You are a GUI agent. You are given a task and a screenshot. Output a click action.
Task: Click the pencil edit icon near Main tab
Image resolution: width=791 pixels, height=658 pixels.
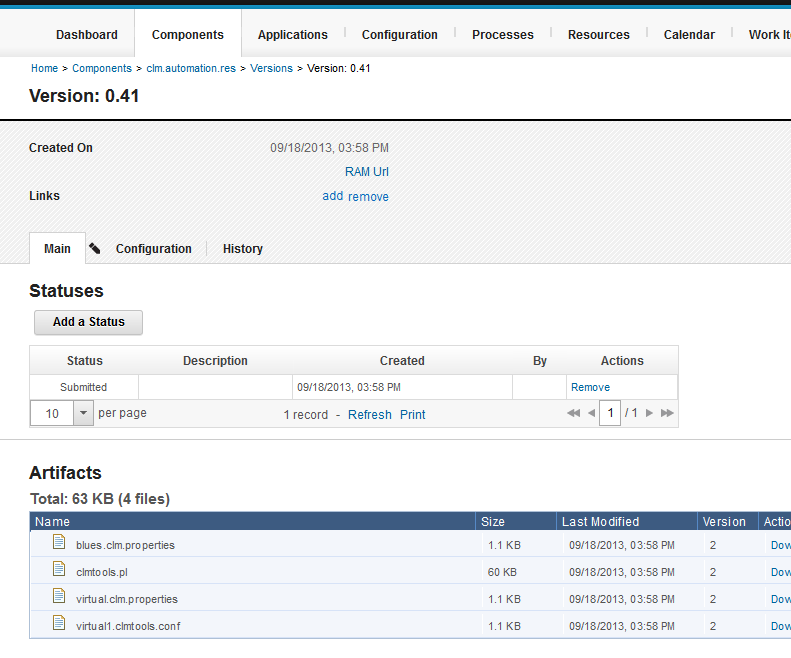pos(95,249)
